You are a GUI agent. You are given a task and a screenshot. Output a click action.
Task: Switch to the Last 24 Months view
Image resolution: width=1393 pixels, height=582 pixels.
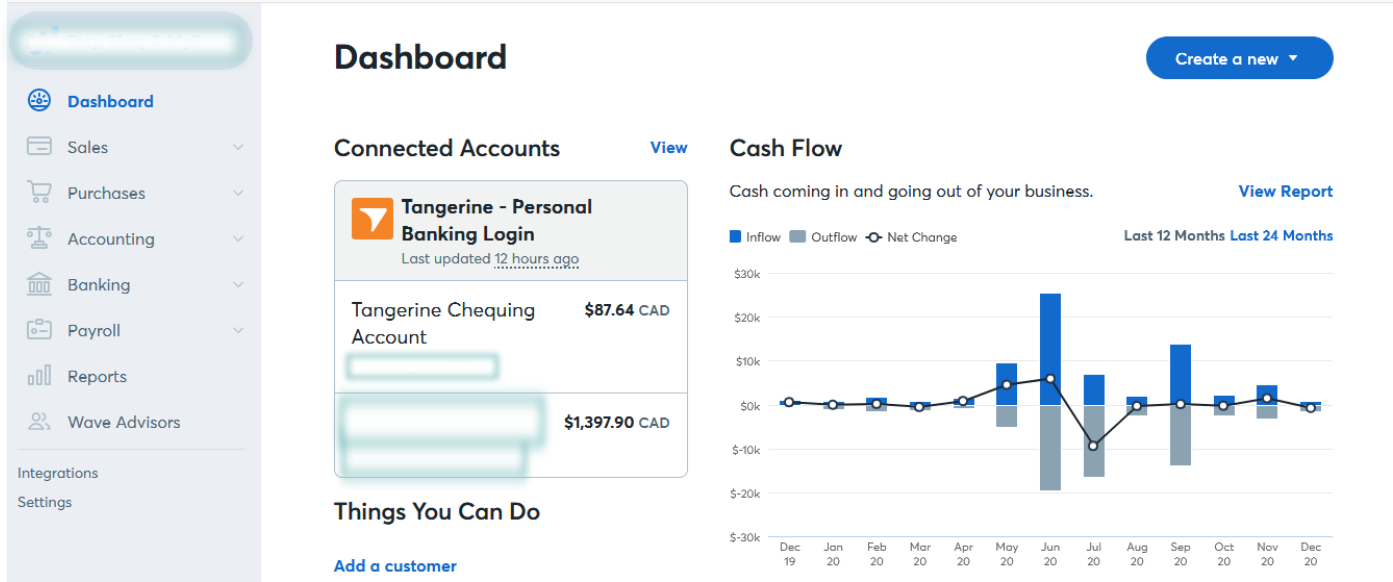[x=1281, y=235]
